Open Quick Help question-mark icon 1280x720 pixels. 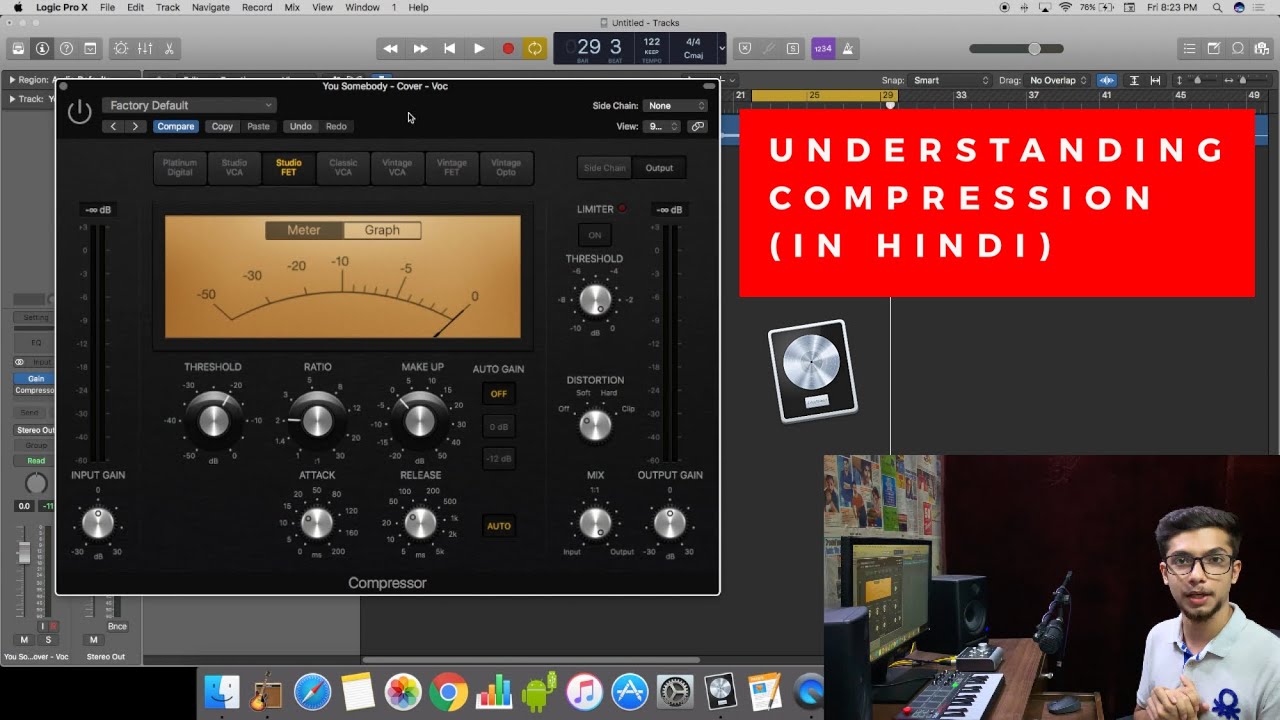point(66,48)
